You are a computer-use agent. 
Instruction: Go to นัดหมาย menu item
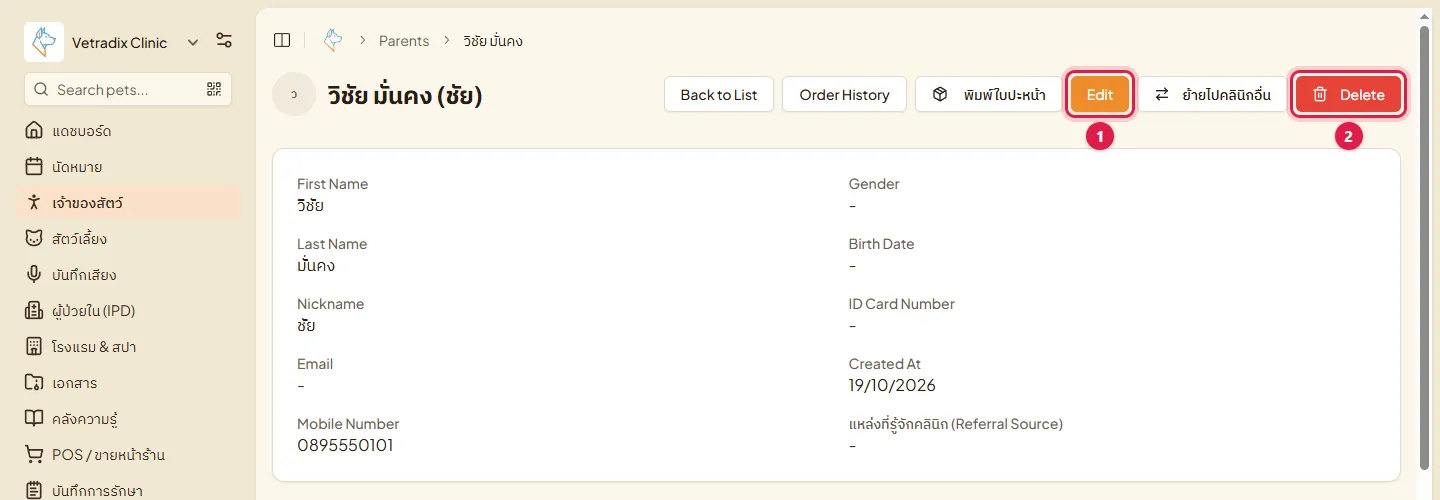[x=128, y=167]
